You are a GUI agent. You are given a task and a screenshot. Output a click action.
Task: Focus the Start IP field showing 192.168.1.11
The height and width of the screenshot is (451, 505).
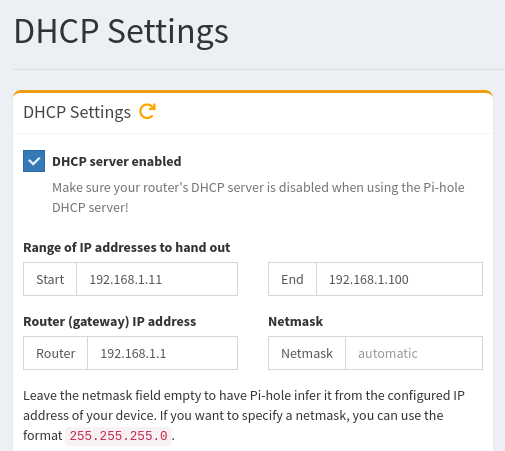[x=157, y=279]
